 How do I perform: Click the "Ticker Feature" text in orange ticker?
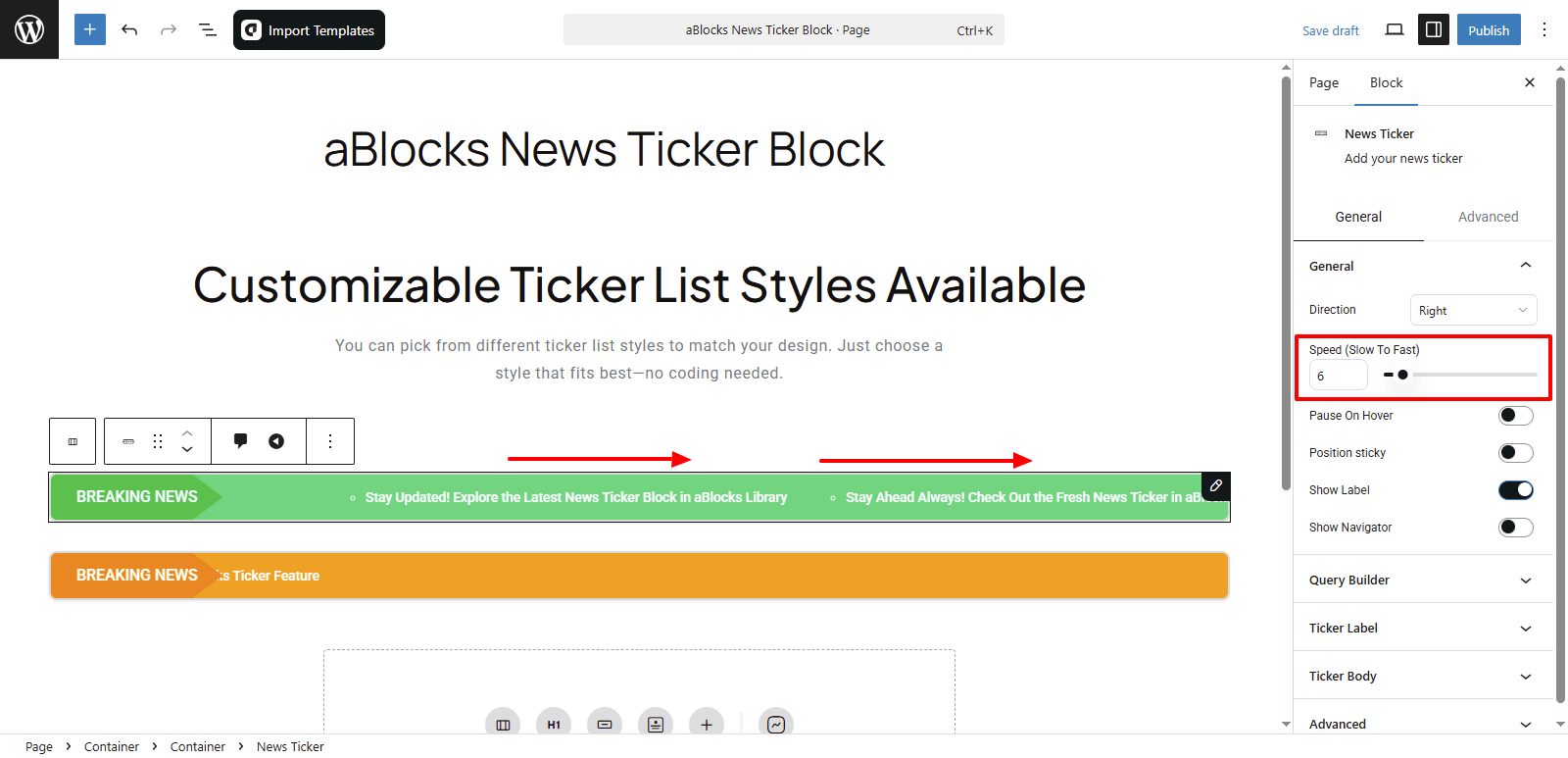pyautogui.click(x=276, y=576)
